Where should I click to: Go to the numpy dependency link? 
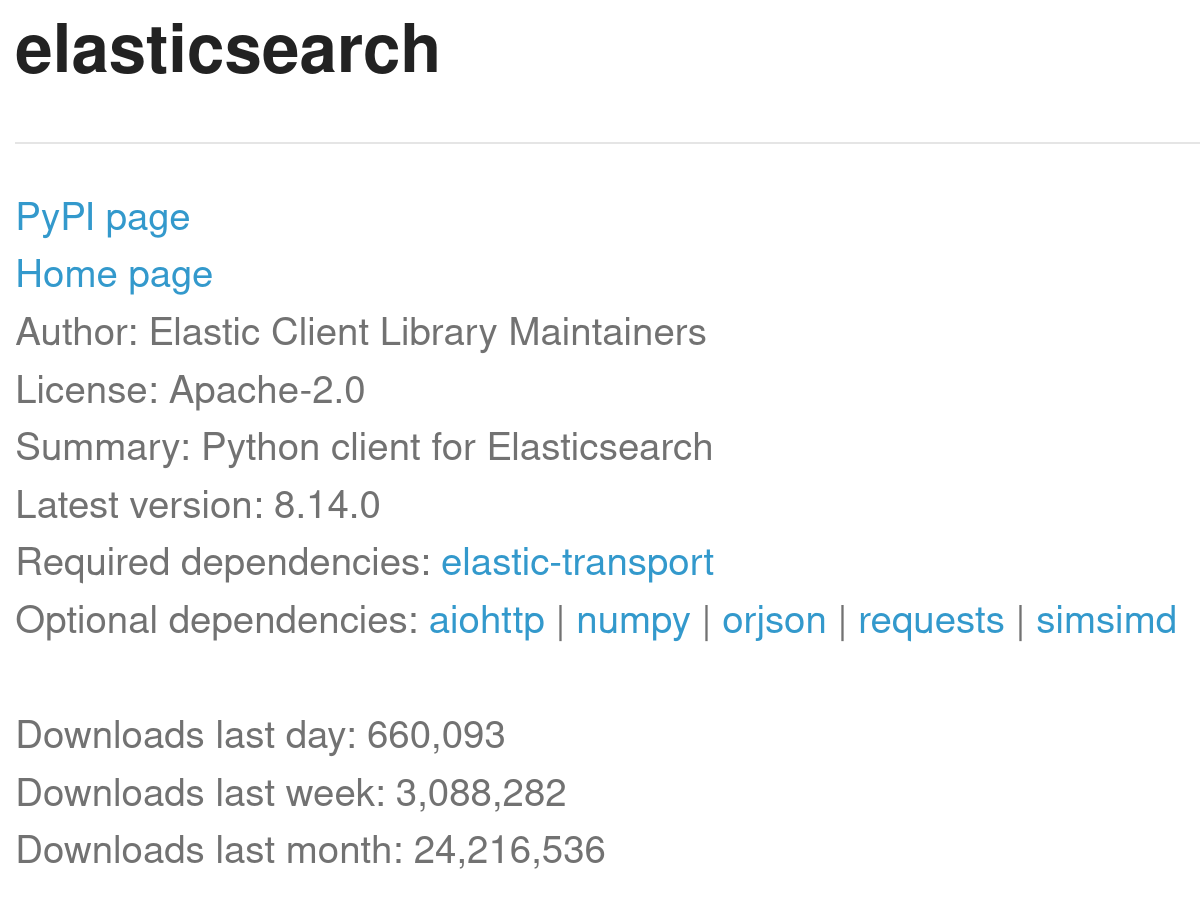633,621
